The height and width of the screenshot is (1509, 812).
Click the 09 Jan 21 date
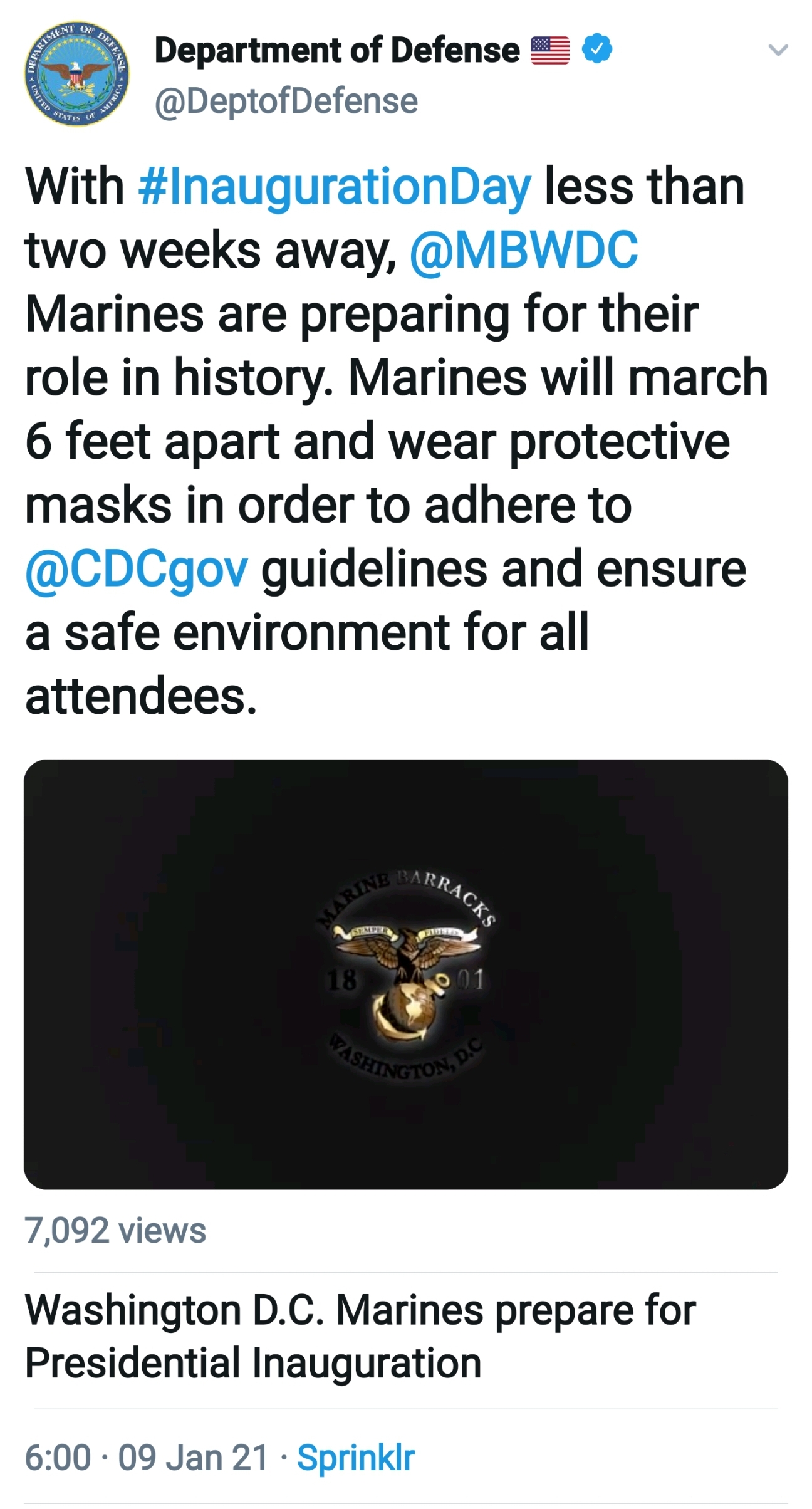(193, 1458)
